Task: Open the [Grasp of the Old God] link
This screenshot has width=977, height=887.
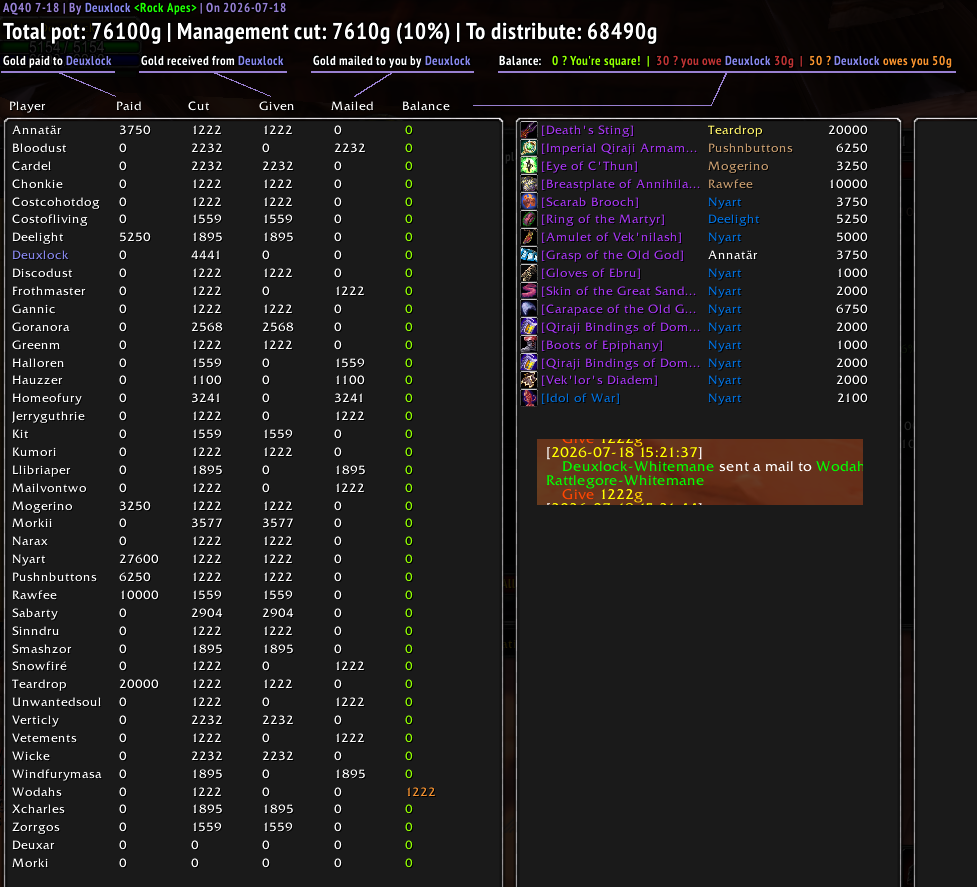Action: pyautogui.click(x=612, y=255)
